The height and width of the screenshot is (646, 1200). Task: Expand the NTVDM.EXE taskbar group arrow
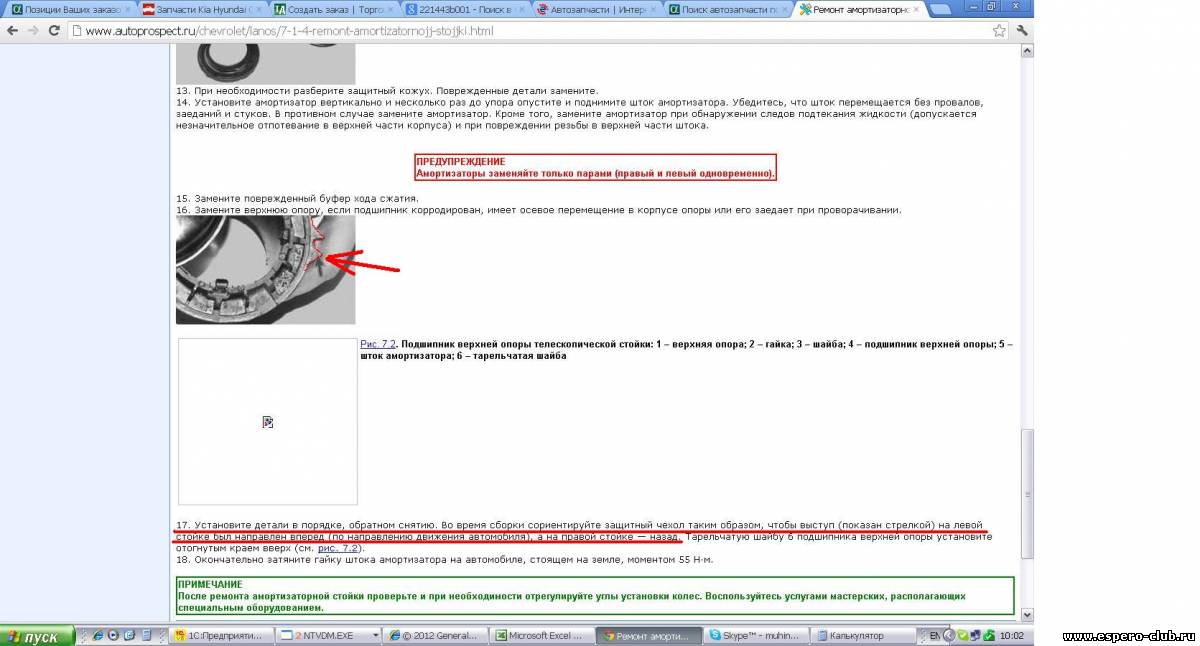[376, 635]
